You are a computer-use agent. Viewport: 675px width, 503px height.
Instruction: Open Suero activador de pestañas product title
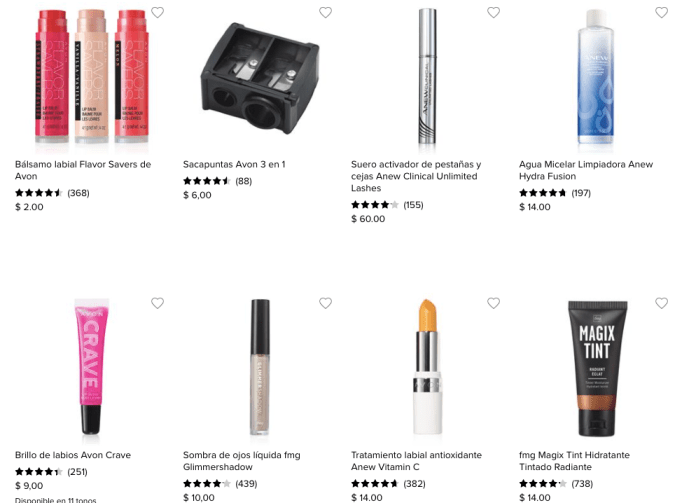(x=416, y=176)
